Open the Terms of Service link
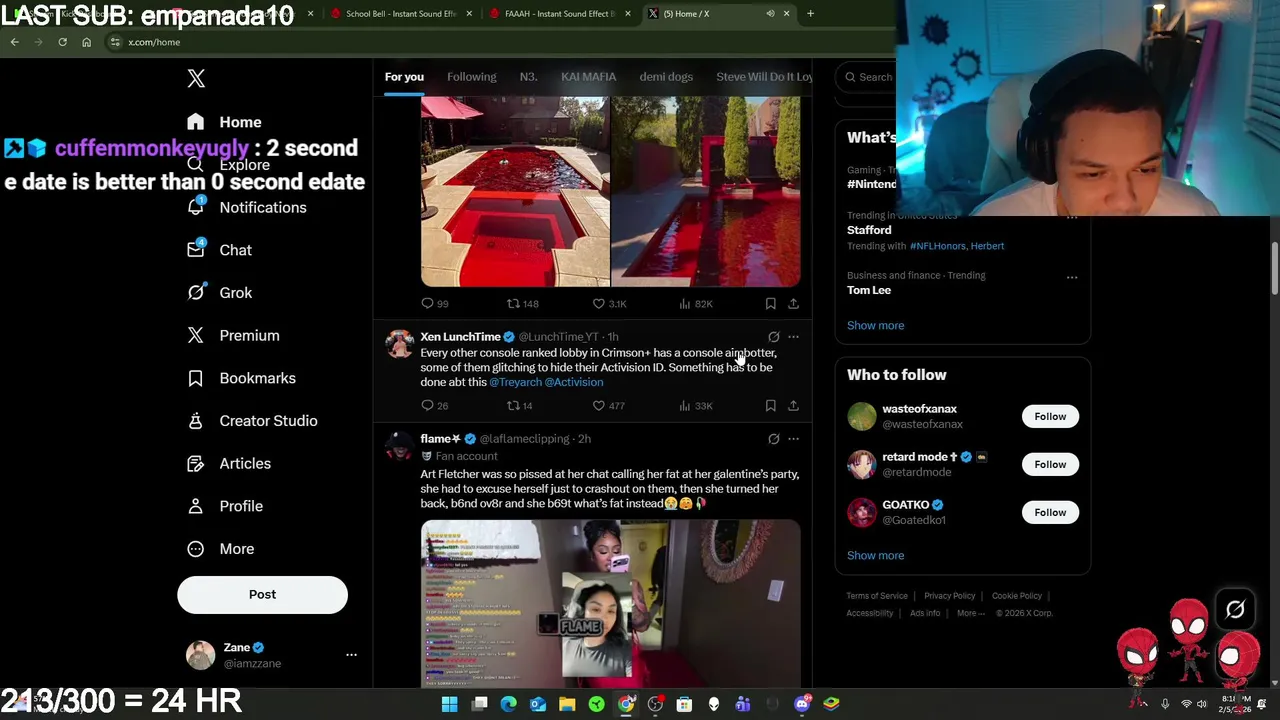This screenshot has width=1280, height=720. 877,596
